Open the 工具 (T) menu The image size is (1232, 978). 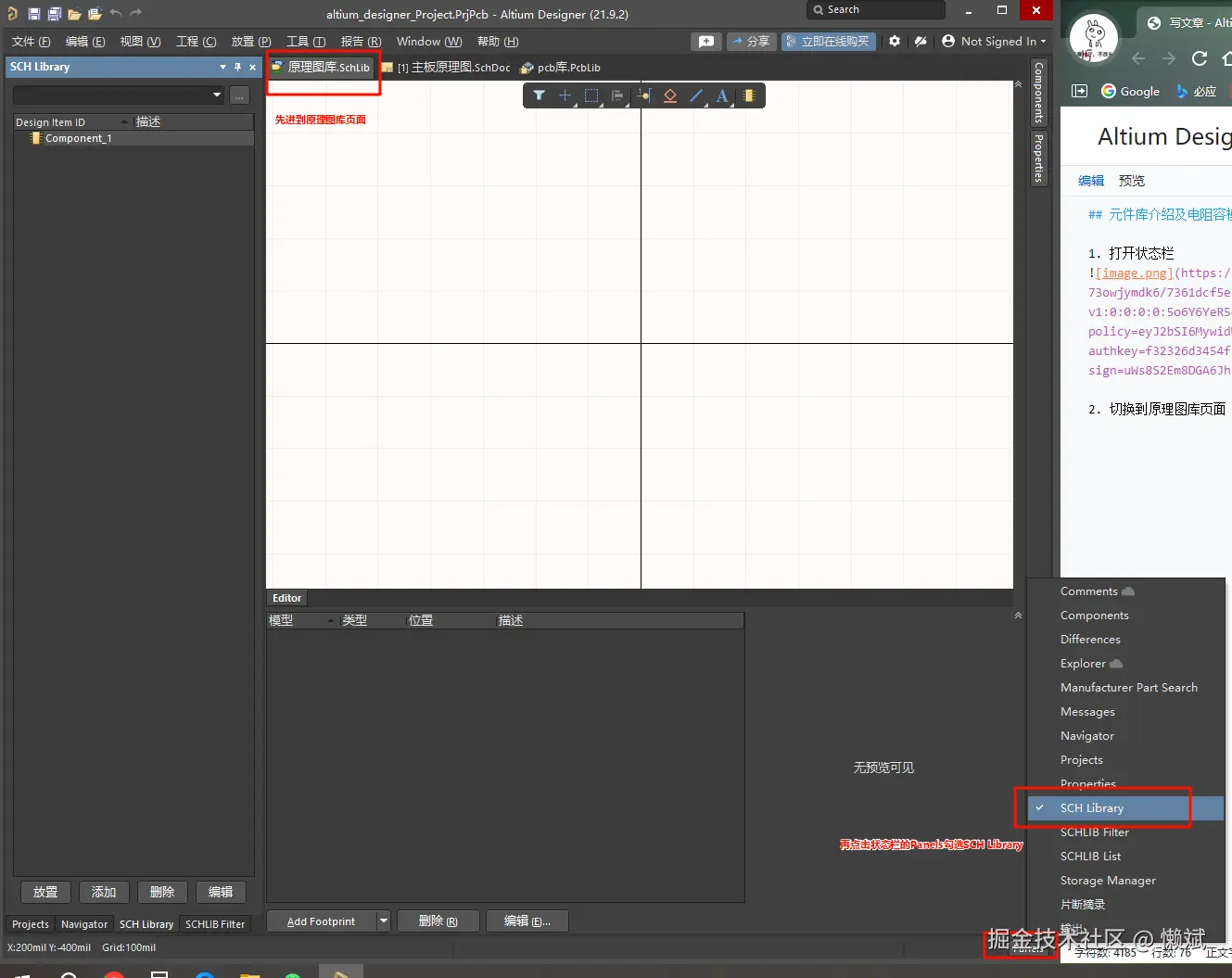click(x=306, y=42)
